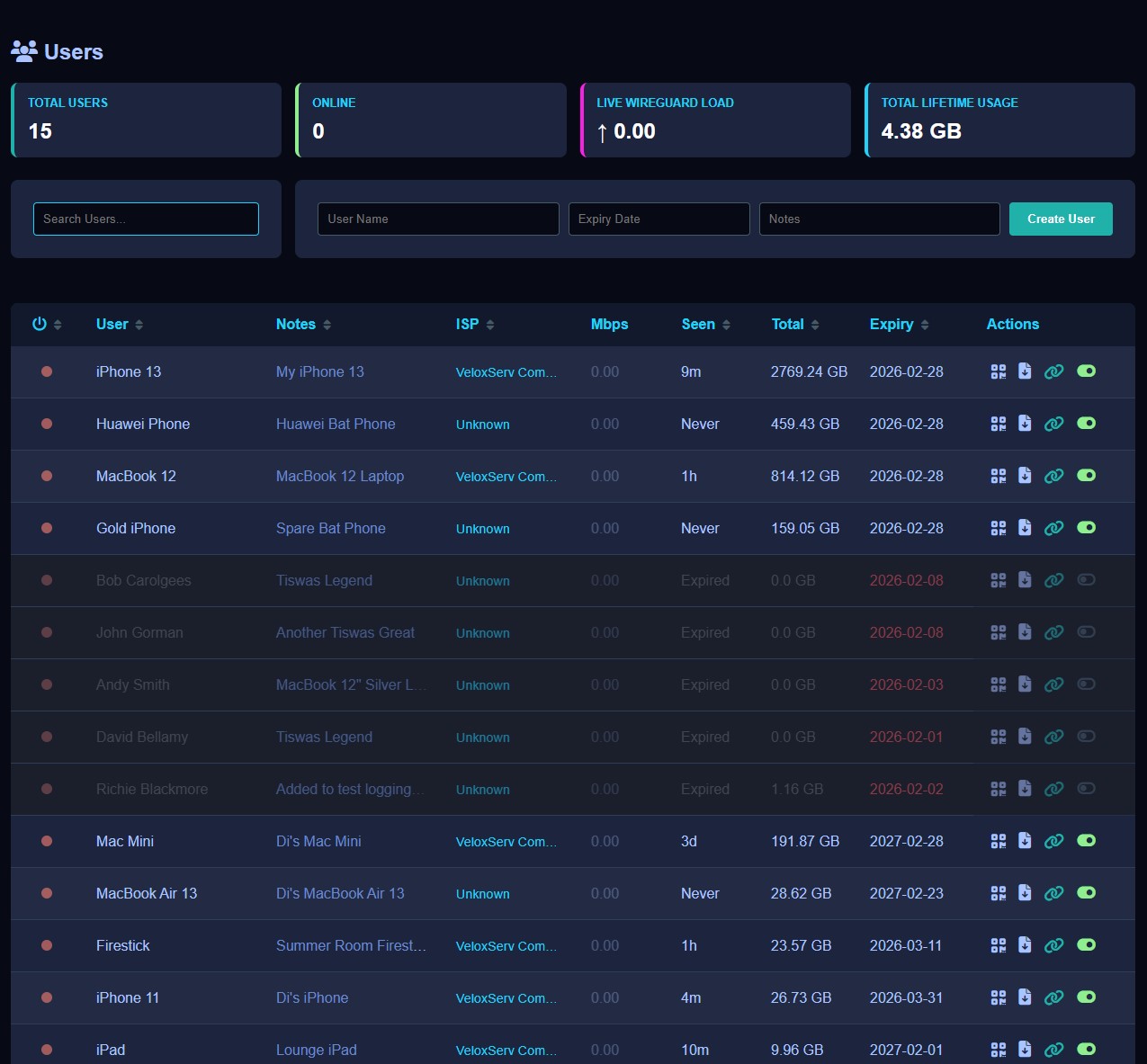Viewport: 1147px width, 1064px height.
Task: Disable the iPhone 13 user toggle
Action: coord(1086,371)
